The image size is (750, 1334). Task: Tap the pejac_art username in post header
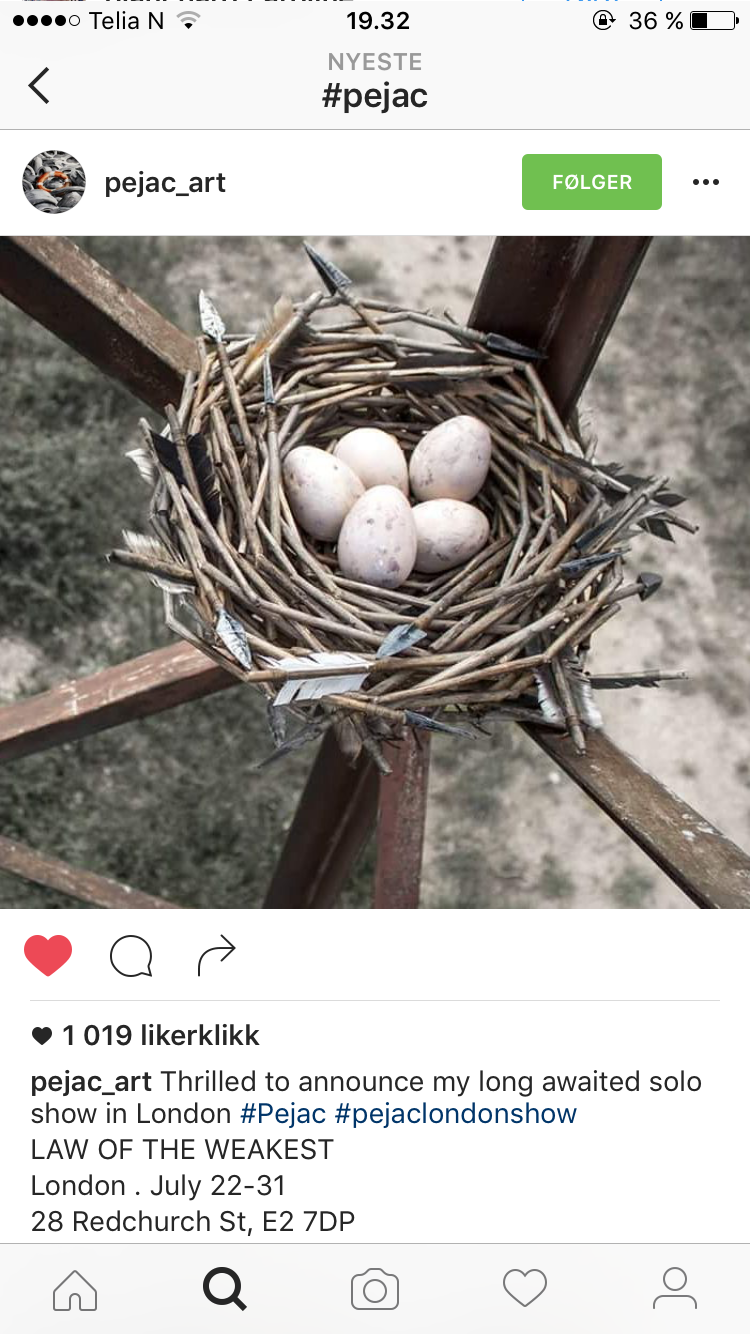(x=165, y=183)
